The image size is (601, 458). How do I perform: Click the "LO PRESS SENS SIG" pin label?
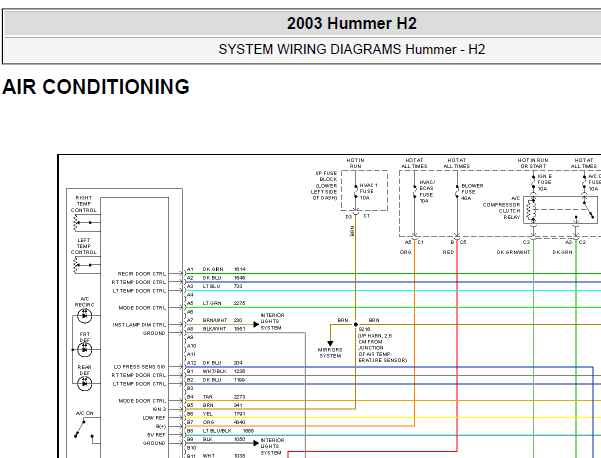[140, 367]
